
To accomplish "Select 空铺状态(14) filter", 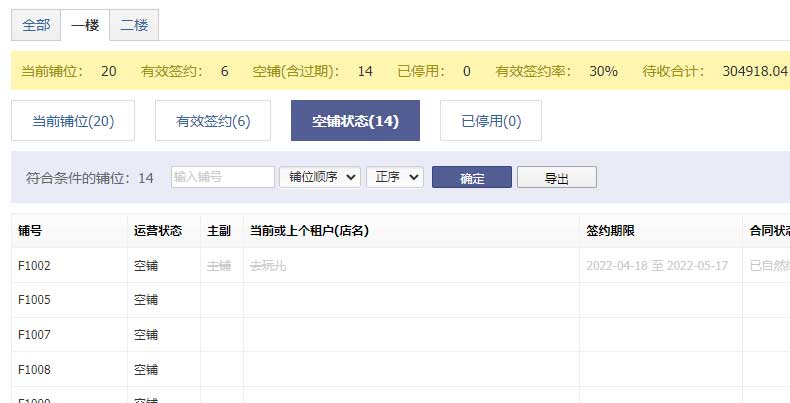I will click(355, 120).
